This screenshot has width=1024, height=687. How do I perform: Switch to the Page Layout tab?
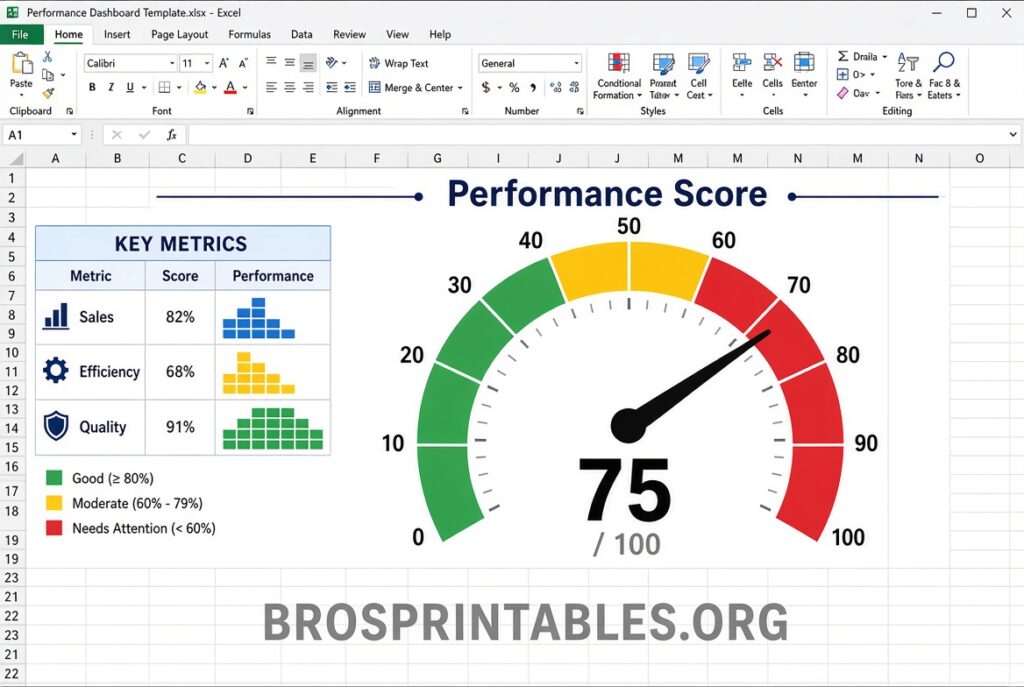pos(180,35)
